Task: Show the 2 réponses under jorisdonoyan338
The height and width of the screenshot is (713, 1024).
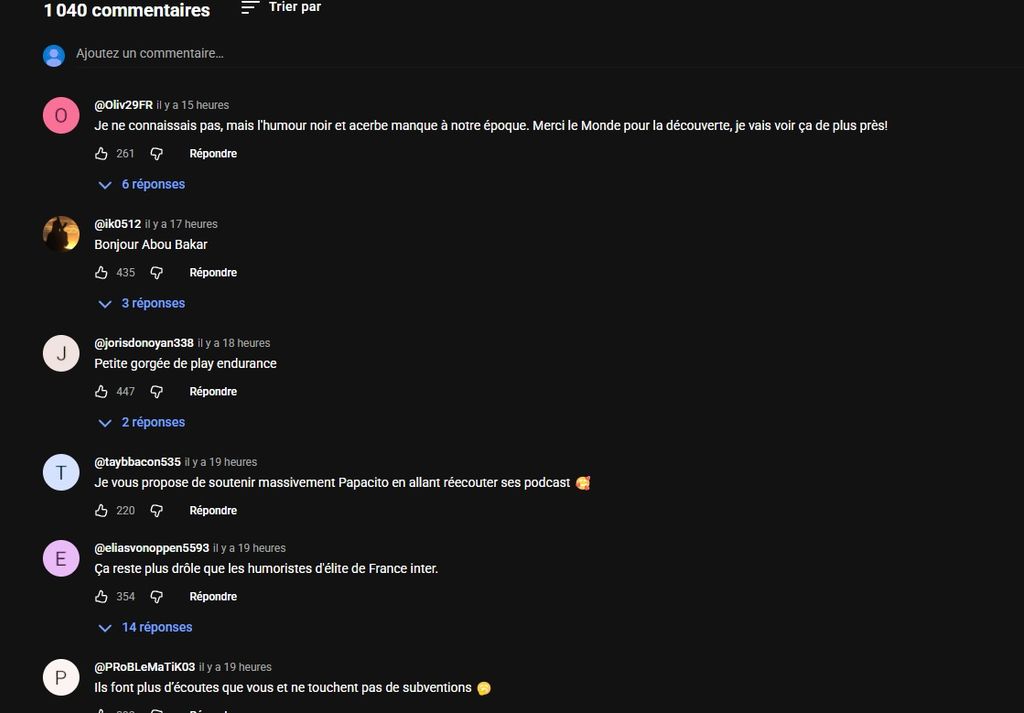Action: click(141, 422)
